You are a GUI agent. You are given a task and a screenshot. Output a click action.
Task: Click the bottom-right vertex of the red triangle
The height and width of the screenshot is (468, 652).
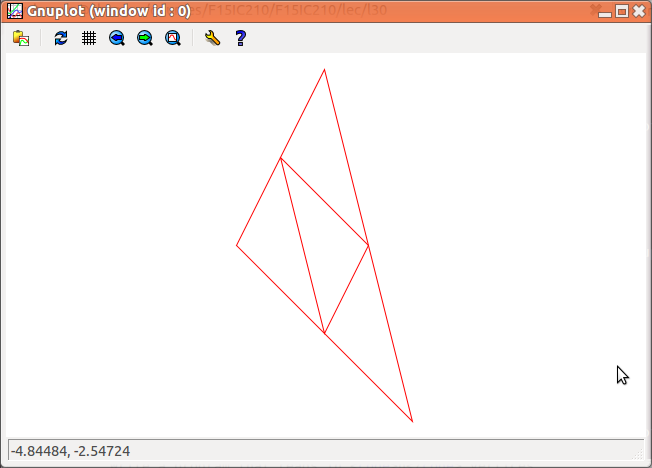click(412, 421)
